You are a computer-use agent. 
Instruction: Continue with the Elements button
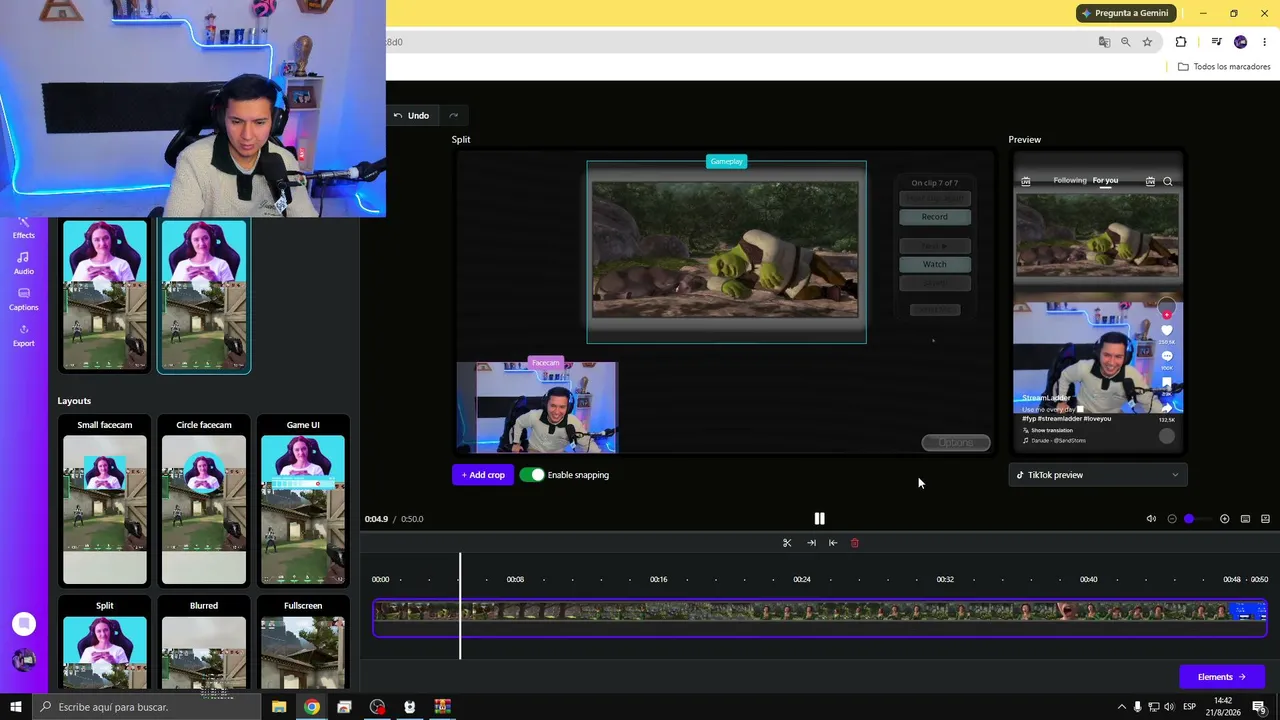[1222, 677]
